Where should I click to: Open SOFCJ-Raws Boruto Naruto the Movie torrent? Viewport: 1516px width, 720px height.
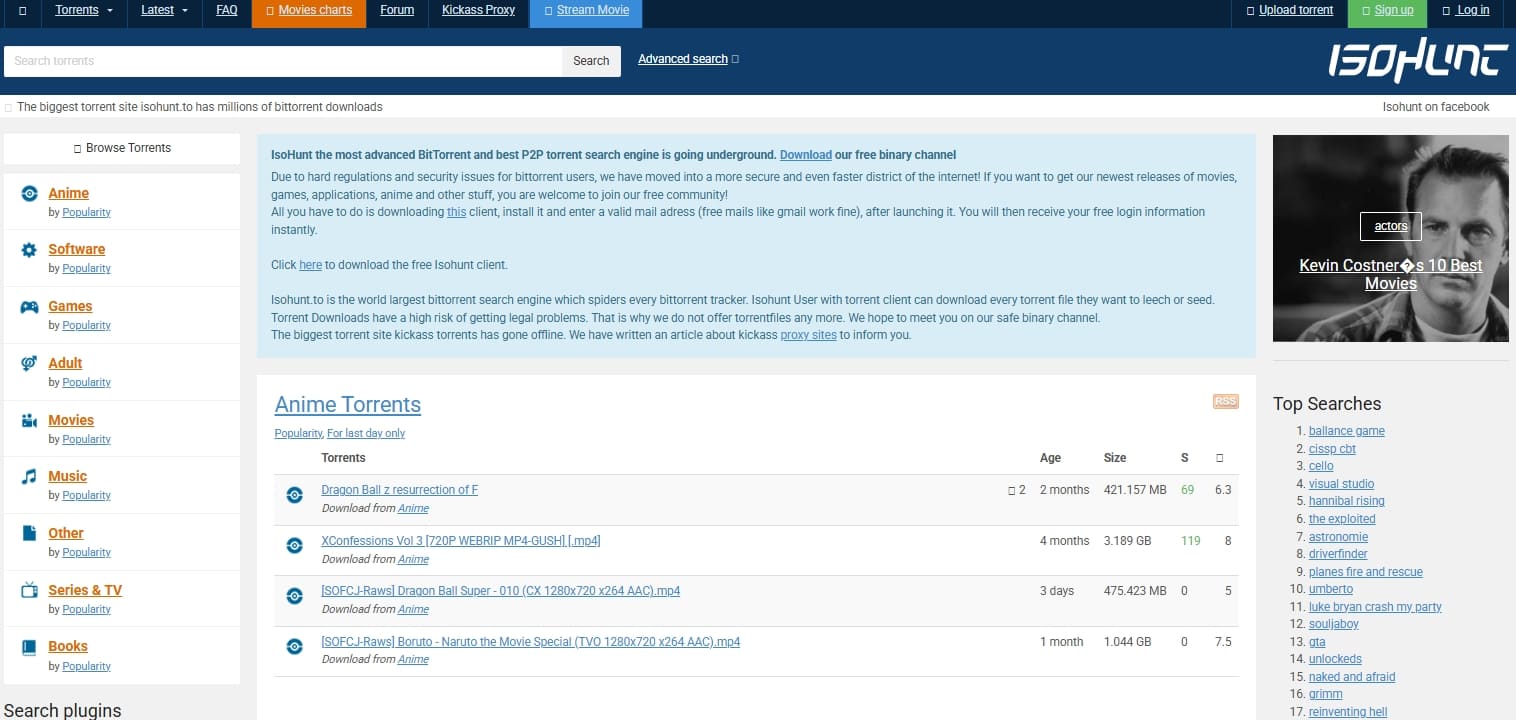coord(531,642)
